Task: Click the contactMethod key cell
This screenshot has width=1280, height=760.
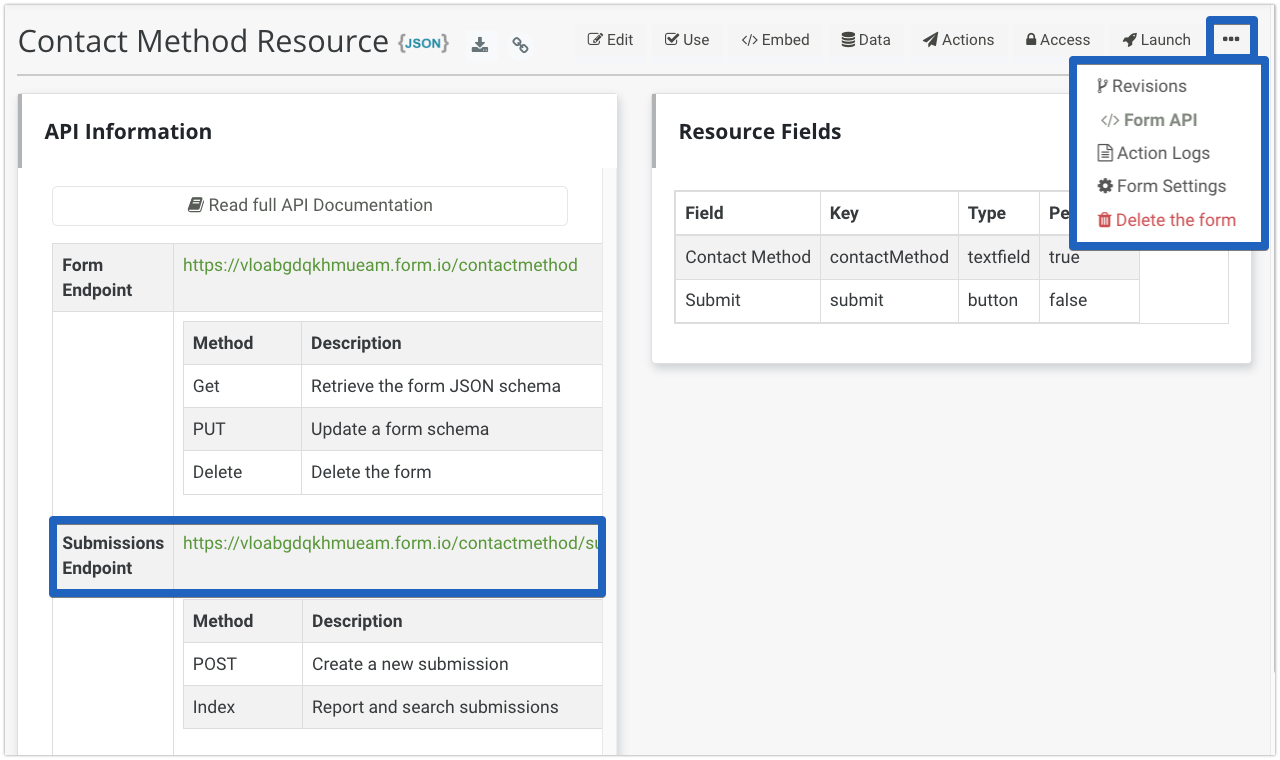Action: [888, 257]
